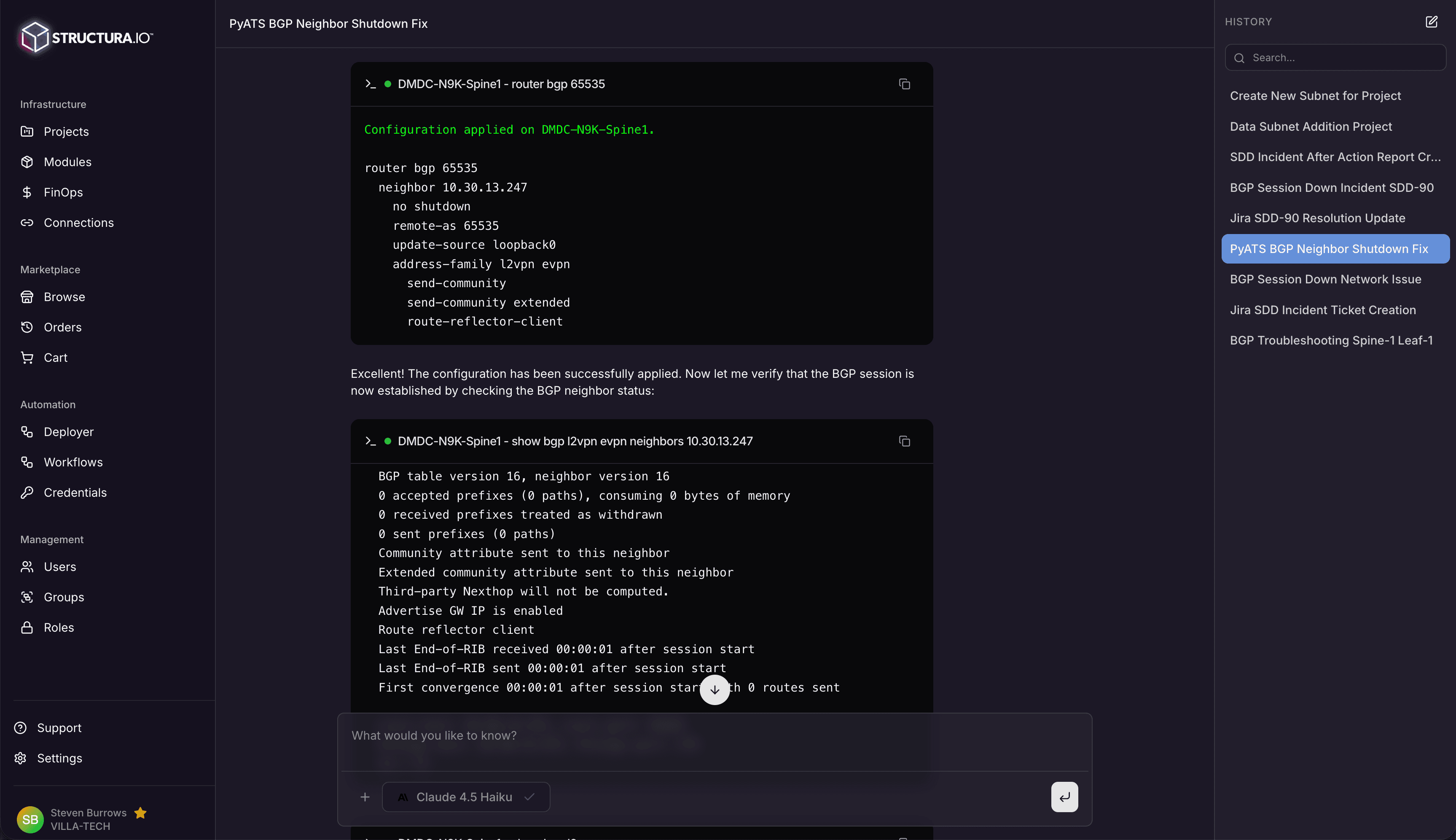Browse the Marketplace
This screenshot has width=1456, height=840.
click(x=63, y=296)
